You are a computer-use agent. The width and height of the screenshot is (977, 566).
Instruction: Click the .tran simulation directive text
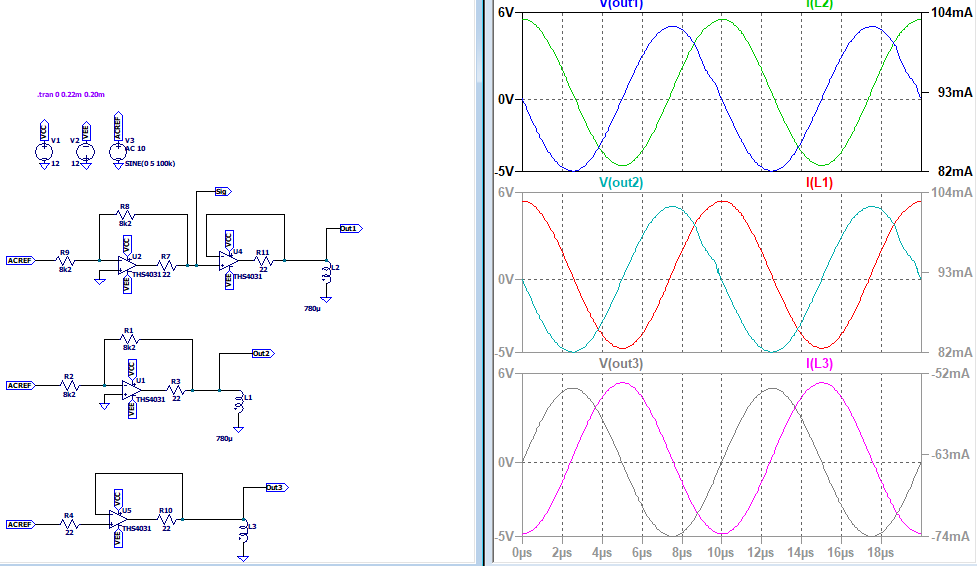(71, 94)
